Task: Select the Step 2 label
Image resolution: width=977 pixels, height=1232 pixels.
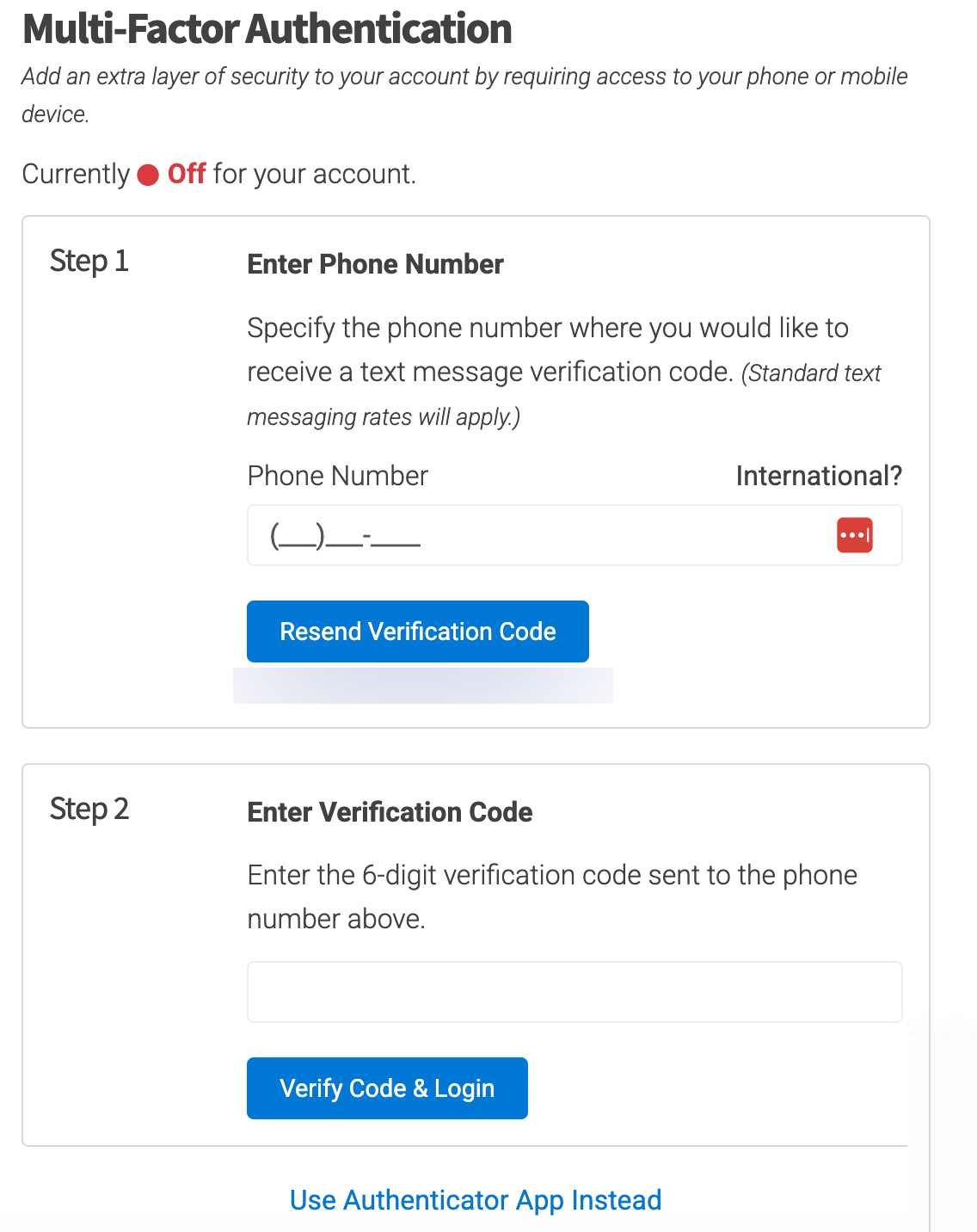Action: coord(89,809)
